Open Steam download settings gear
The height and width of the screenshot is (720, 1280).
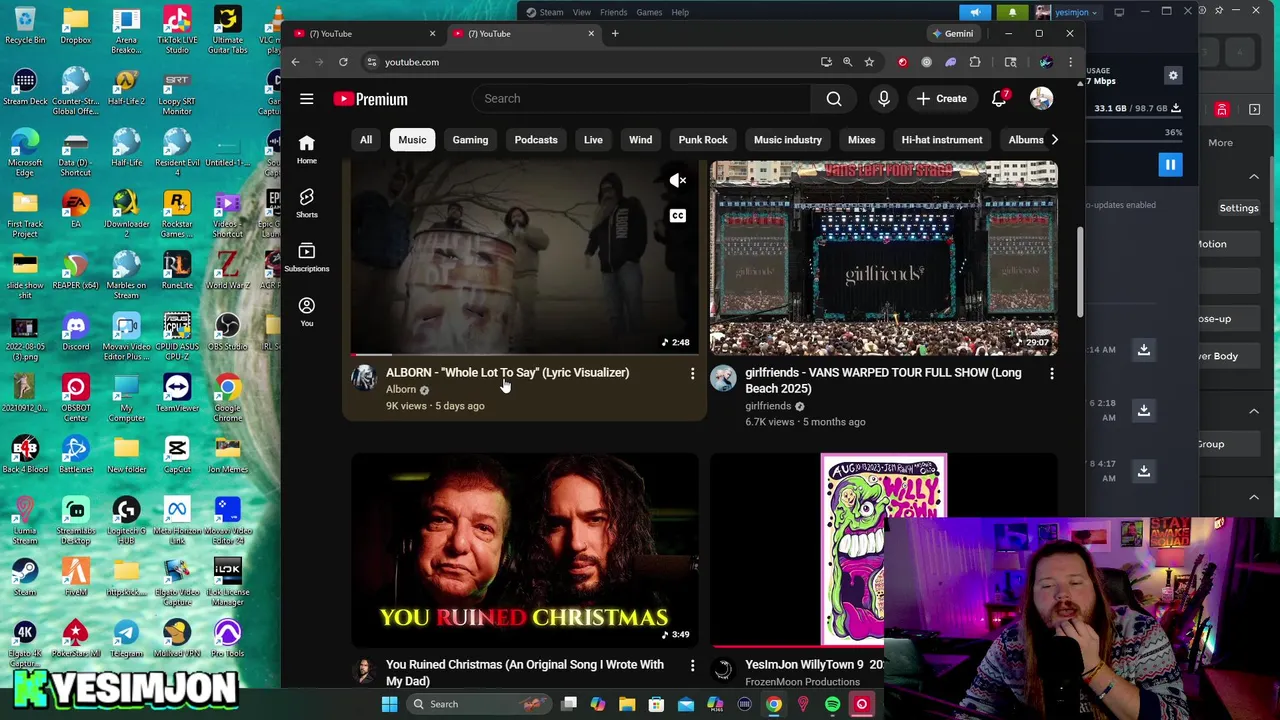pos(1173,75)
